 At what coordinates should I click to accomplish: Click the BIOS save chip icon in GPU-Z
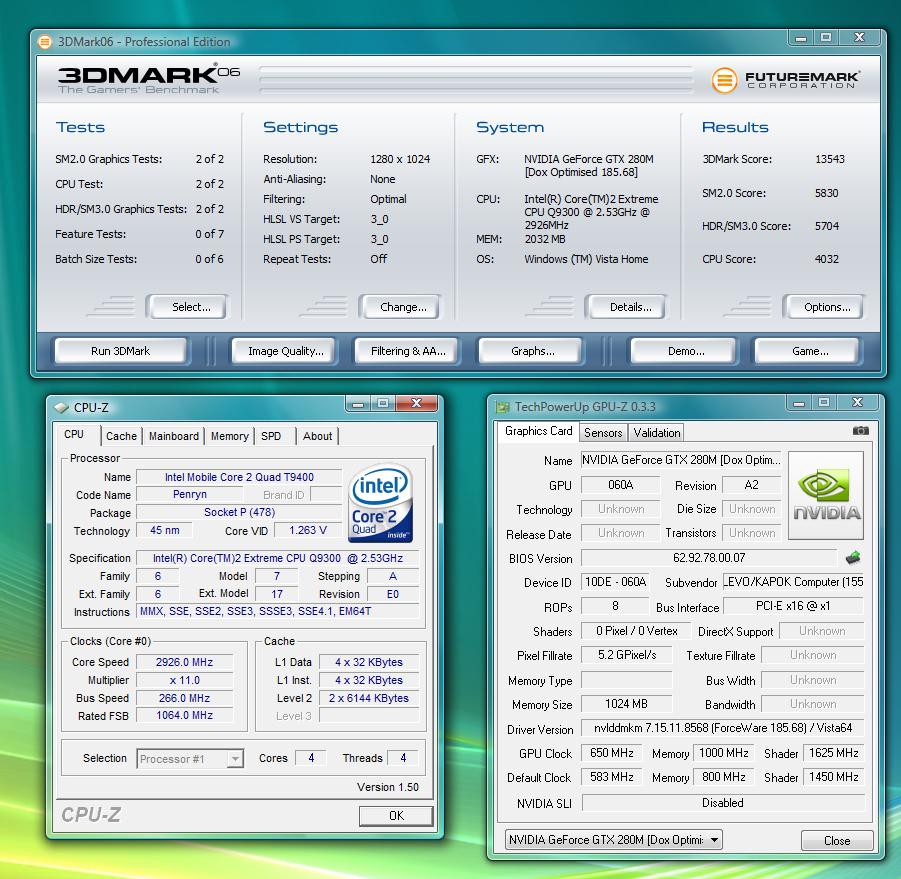tap(853, 557)
